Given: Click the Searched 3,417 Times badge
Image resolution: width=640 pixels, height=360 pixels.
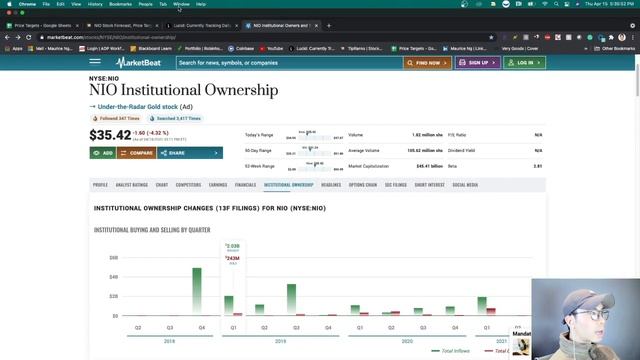Looking at the screenshot, I should [x=176, y=118].
